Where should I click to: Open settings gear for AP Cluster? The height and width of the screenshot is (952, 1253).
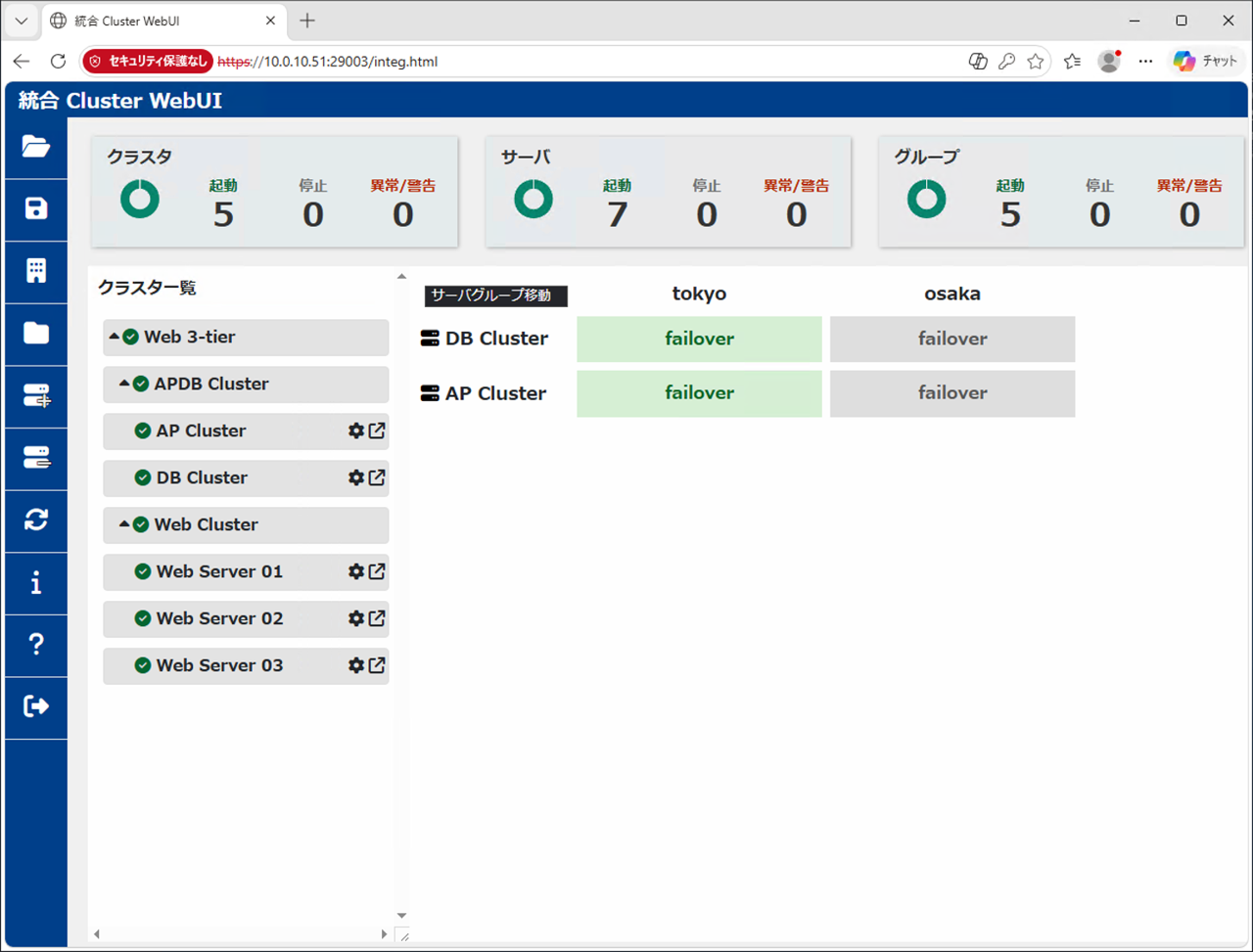click(x=356, y=431)
